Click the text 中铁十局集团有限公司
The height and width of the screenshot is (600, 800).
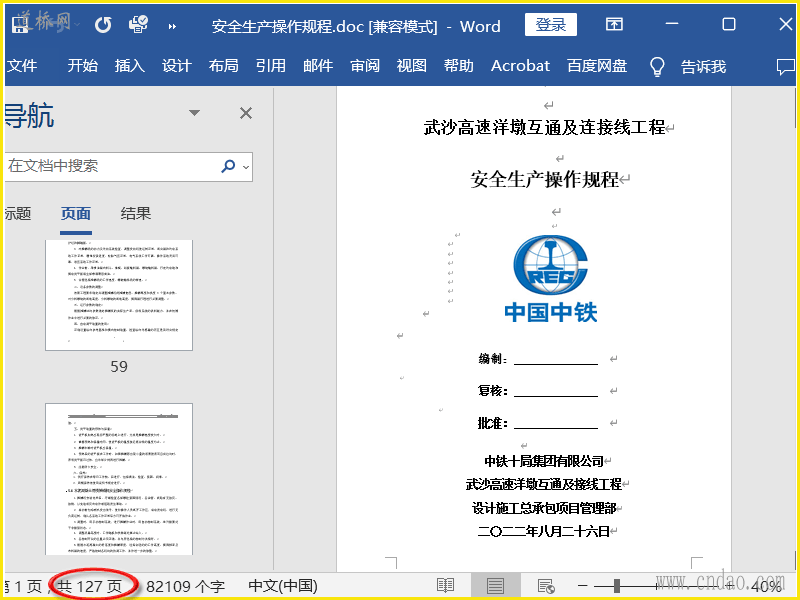pyautogui.click(x=544, y=461)
